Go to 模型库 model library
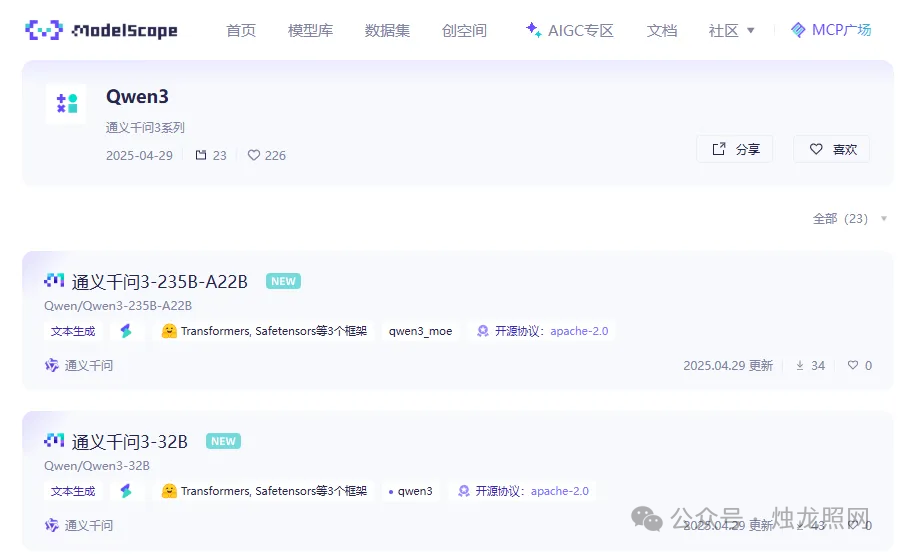This screenshot has height=554, width=898. pos(310,30)
